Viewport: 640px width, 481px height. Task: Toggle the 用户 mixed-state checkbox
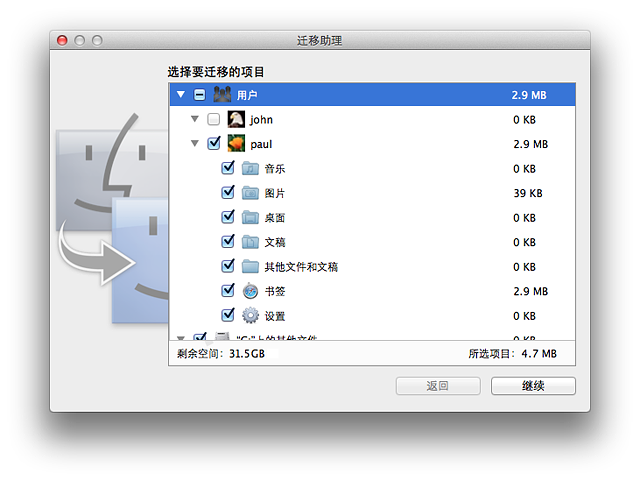point(200,95)
